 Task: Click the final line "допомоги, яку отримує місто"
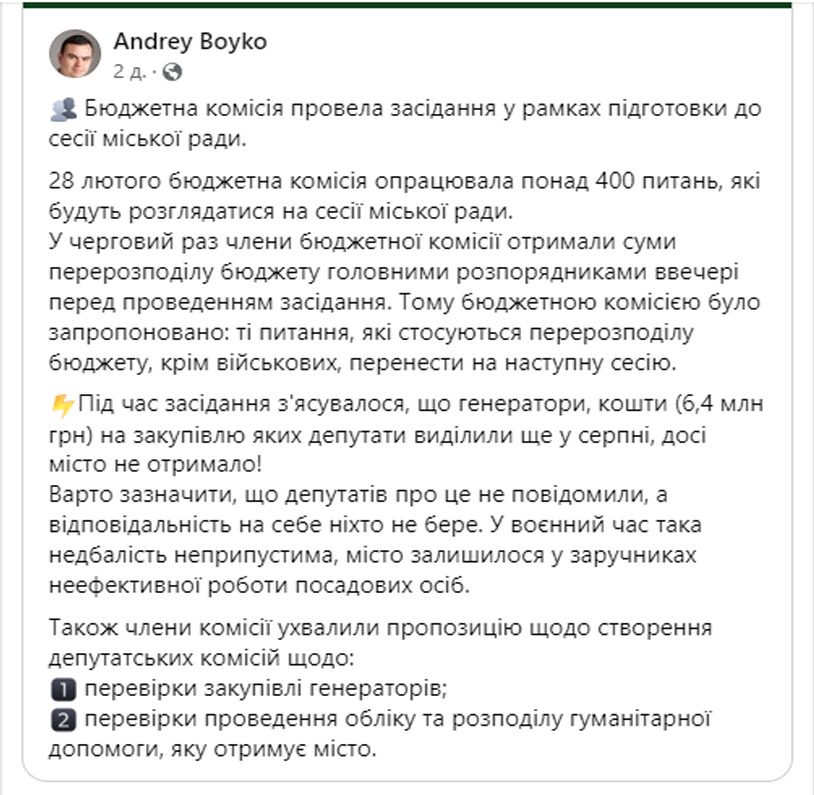click(x=213, y=749)
